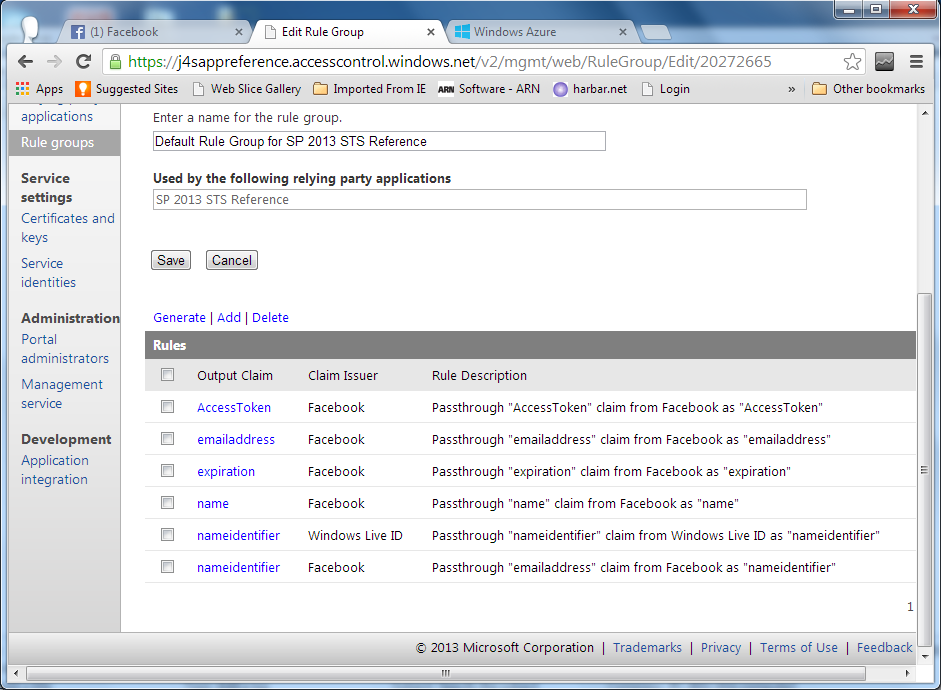This screenshot has height=690, width=941.
Task: Open the Apps bookmarks shortcut
Action: click(x=39, y=89)
